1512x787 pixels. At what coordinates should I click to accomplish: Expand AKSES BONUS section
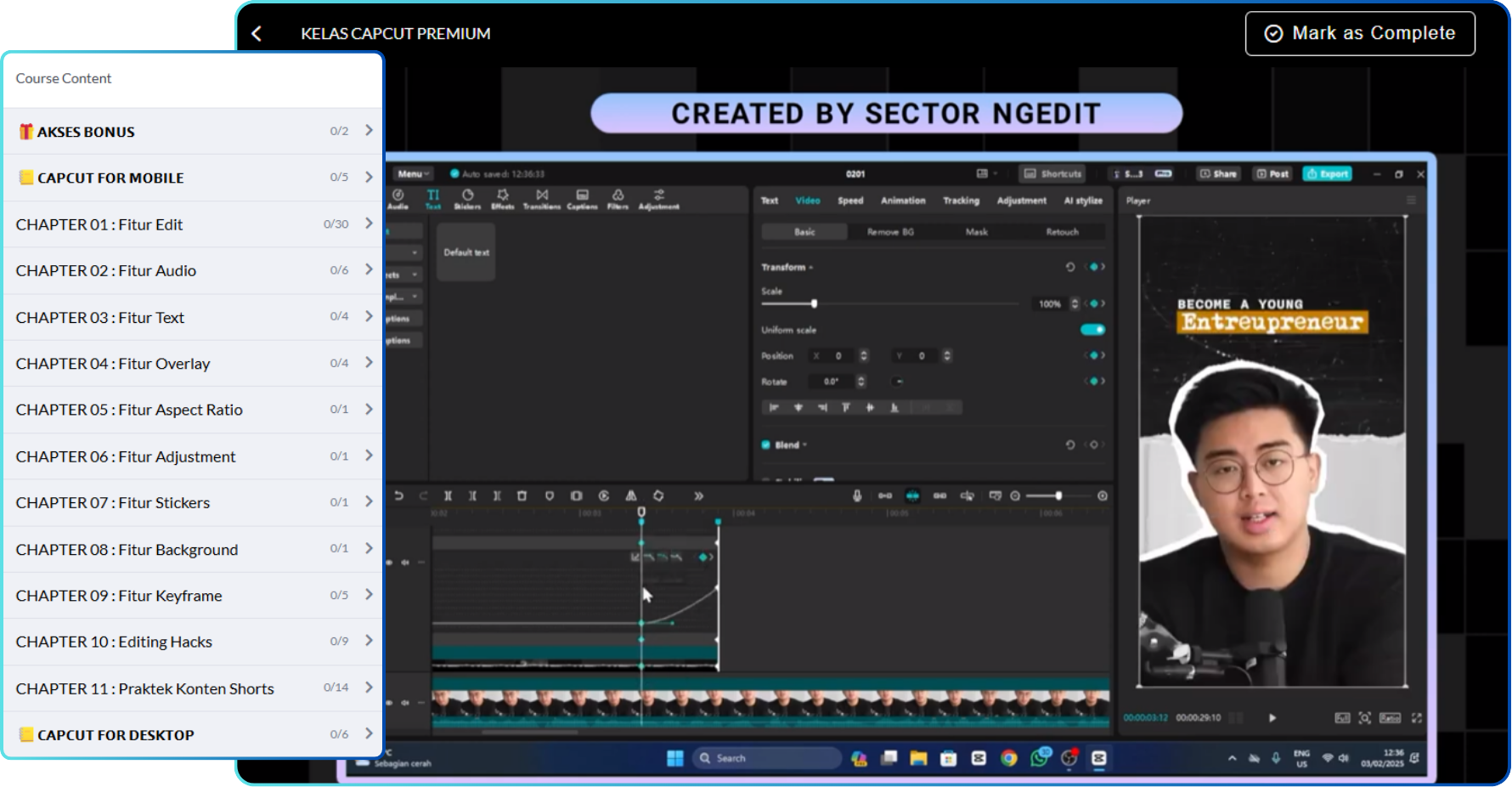192,131
